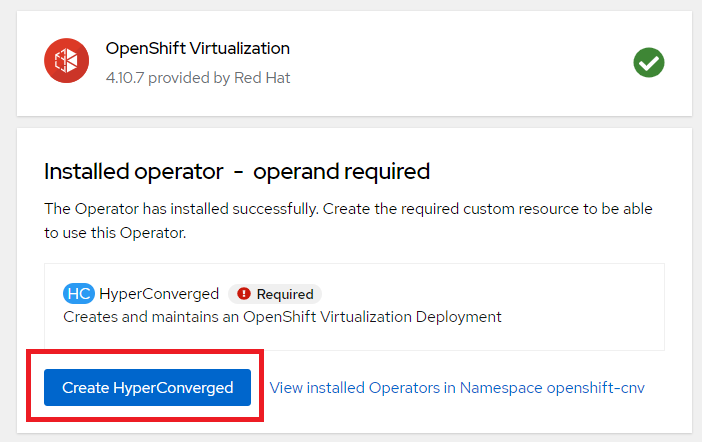Select the Required status label

point(275,294)
